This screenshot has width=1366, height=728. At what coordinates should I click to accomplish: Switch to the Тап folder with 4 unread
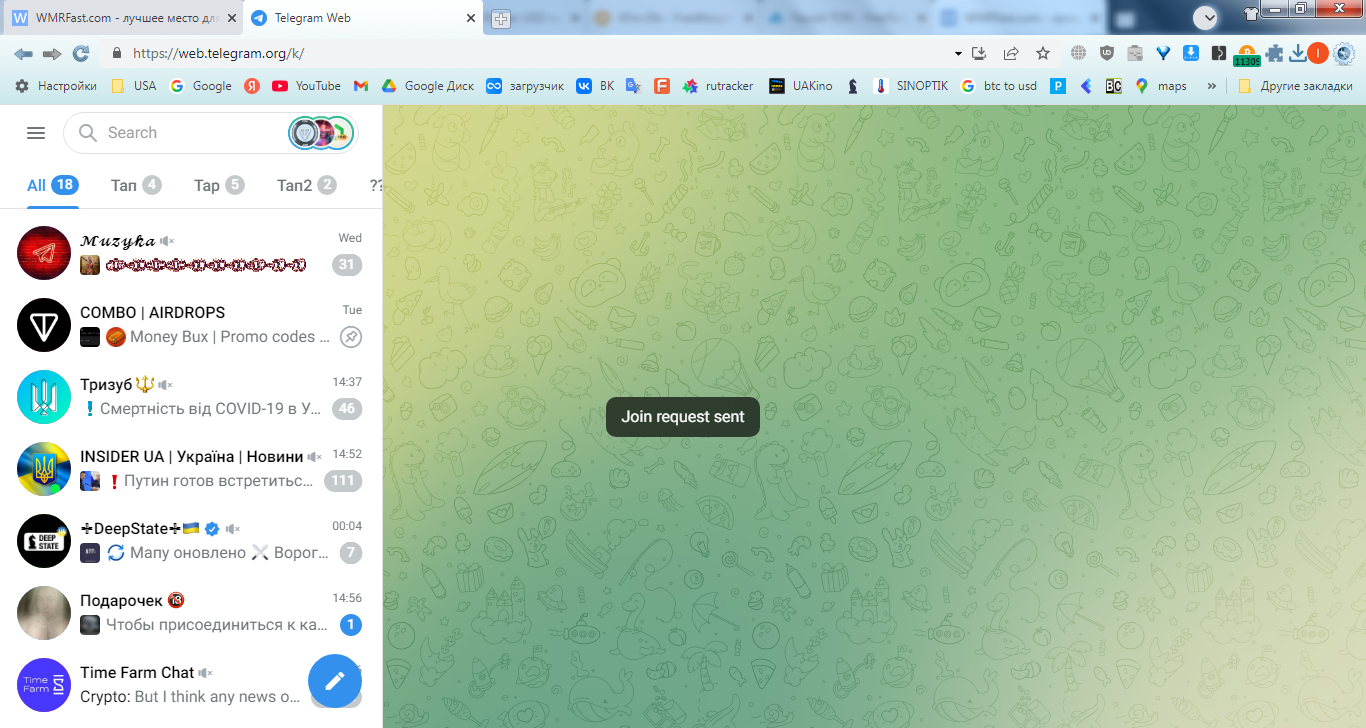(x=136, y=185)
